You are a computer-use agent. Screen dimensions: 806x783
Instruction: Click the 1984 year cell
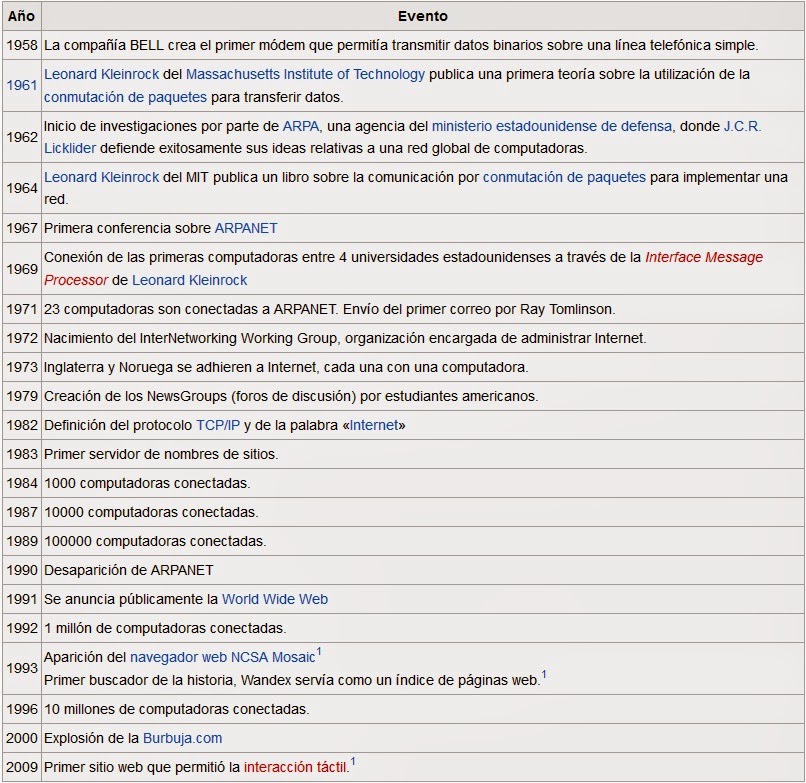coord(22,483)
